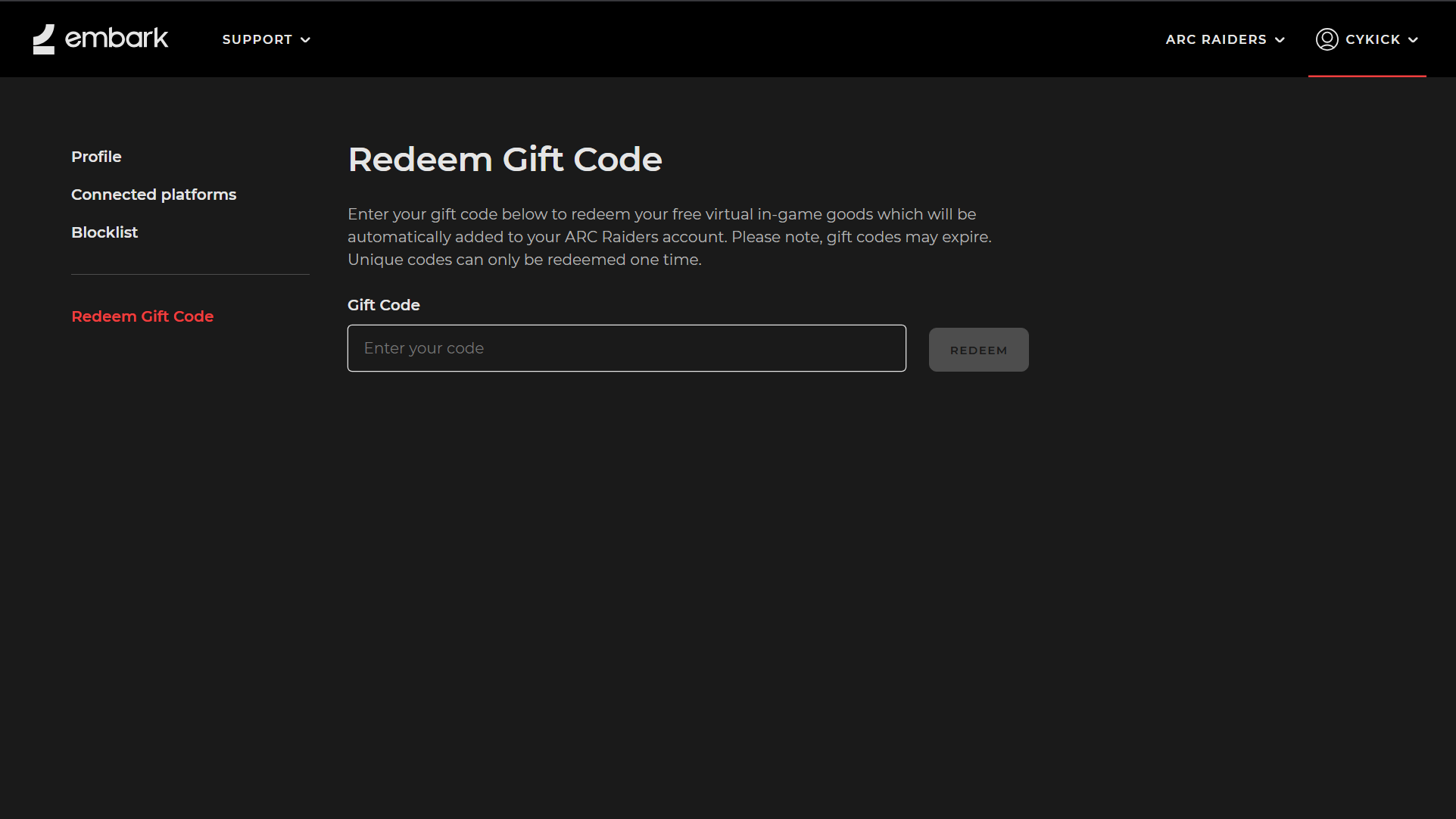Click the sidebar divider line

click(x=190, y=274)
